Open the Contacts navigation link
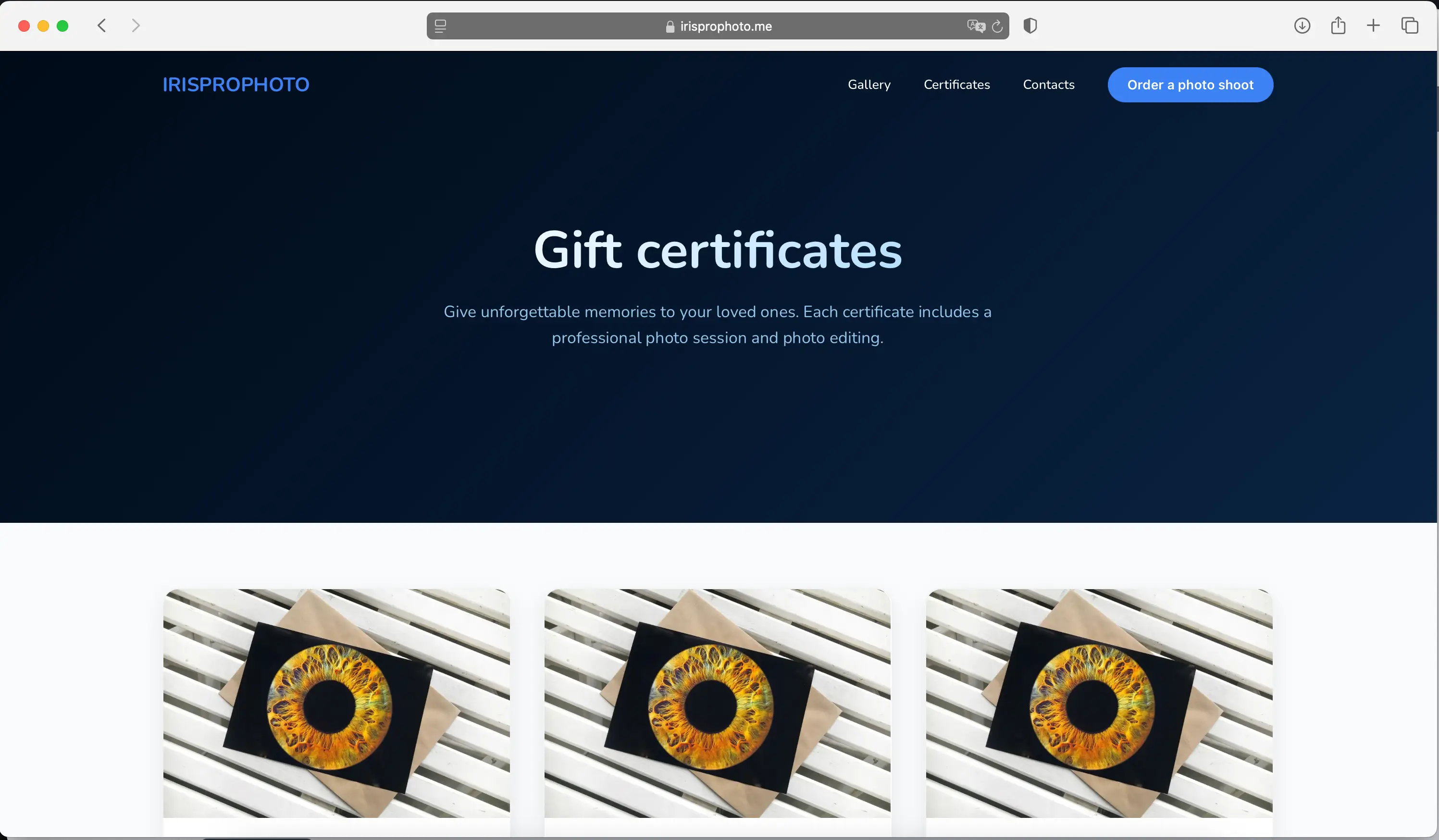Screen dimensions: 1439x840 click(1048, 85)
